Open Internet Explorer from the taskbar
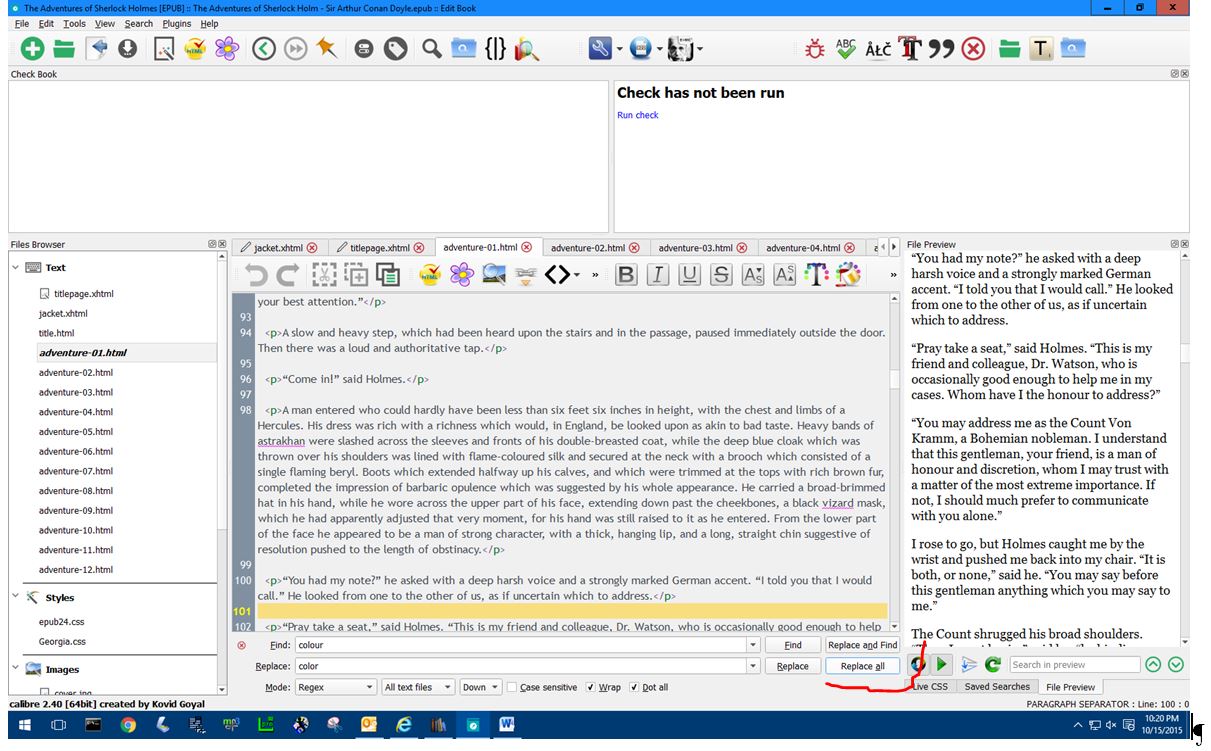1211x751 pixels. tap(404, 725)
